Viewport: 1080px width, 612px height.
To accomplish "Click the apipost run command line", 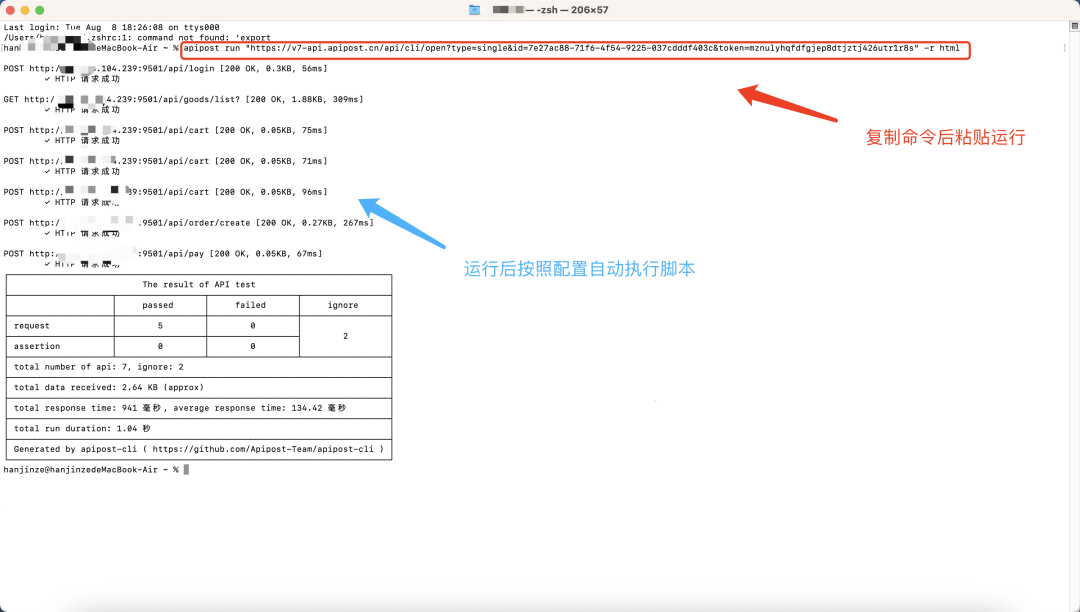I will coord(572,48).
